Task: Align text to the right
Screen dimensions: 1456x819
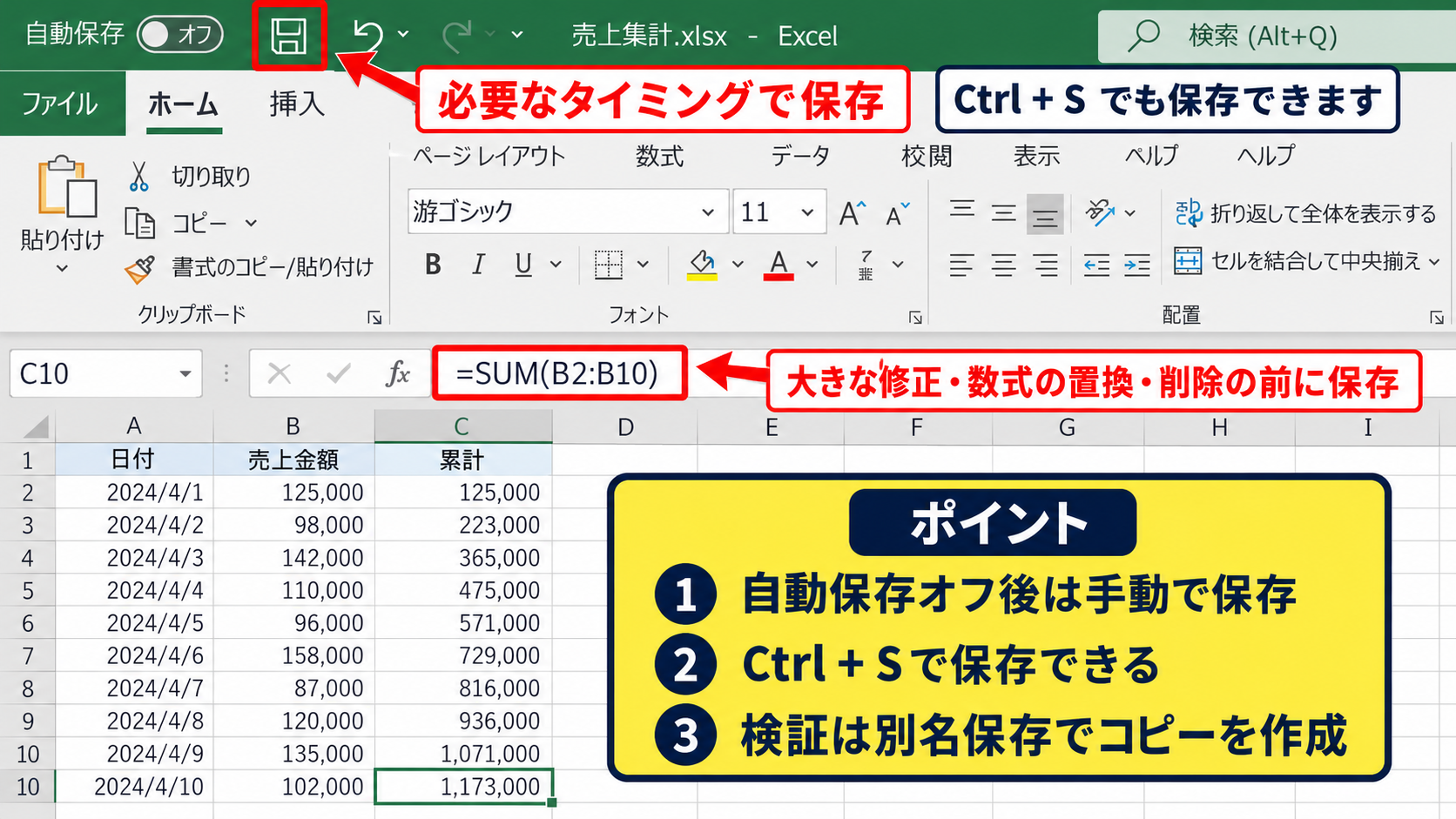Action: pos(1045,265)
